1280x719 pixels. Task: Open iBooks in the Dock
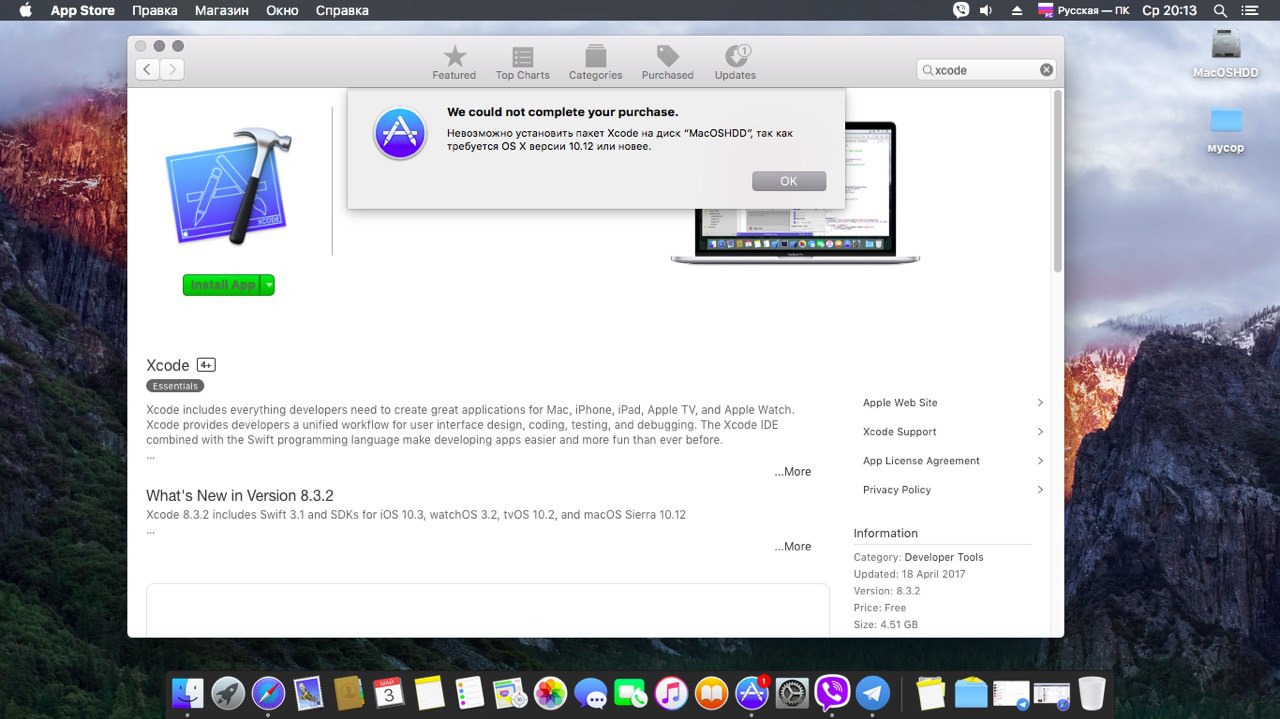click(711, 693)
